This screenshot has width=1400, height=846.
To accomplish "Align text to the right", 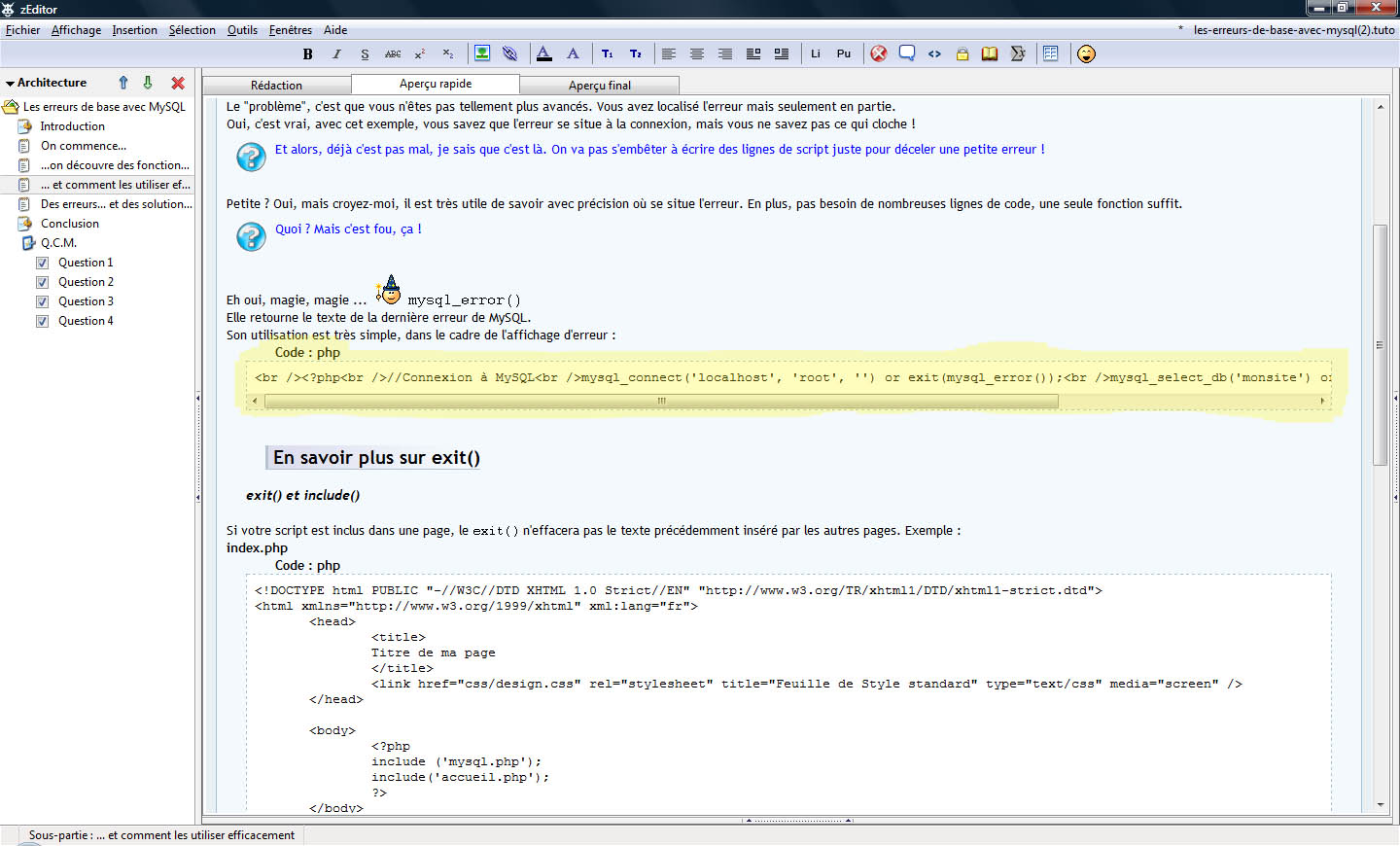I will [x=725, y=54].
